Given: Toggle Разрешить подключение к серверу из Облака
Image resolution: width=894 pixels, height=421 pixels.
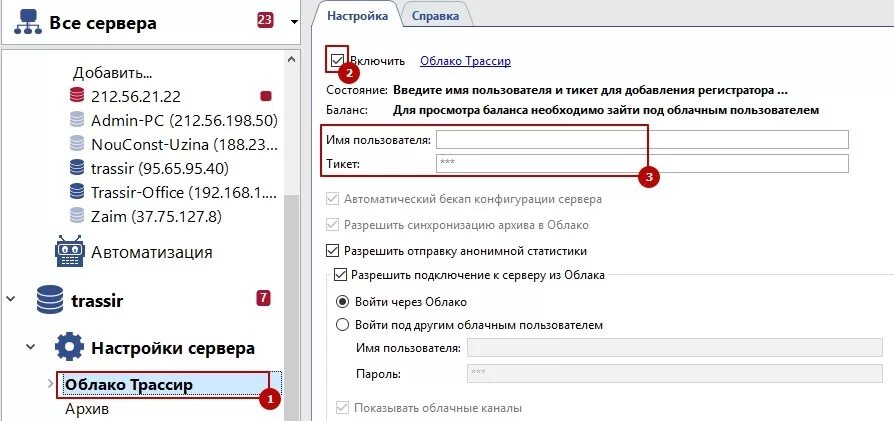Looking at the screenshot, I should (x=340, y=275).
